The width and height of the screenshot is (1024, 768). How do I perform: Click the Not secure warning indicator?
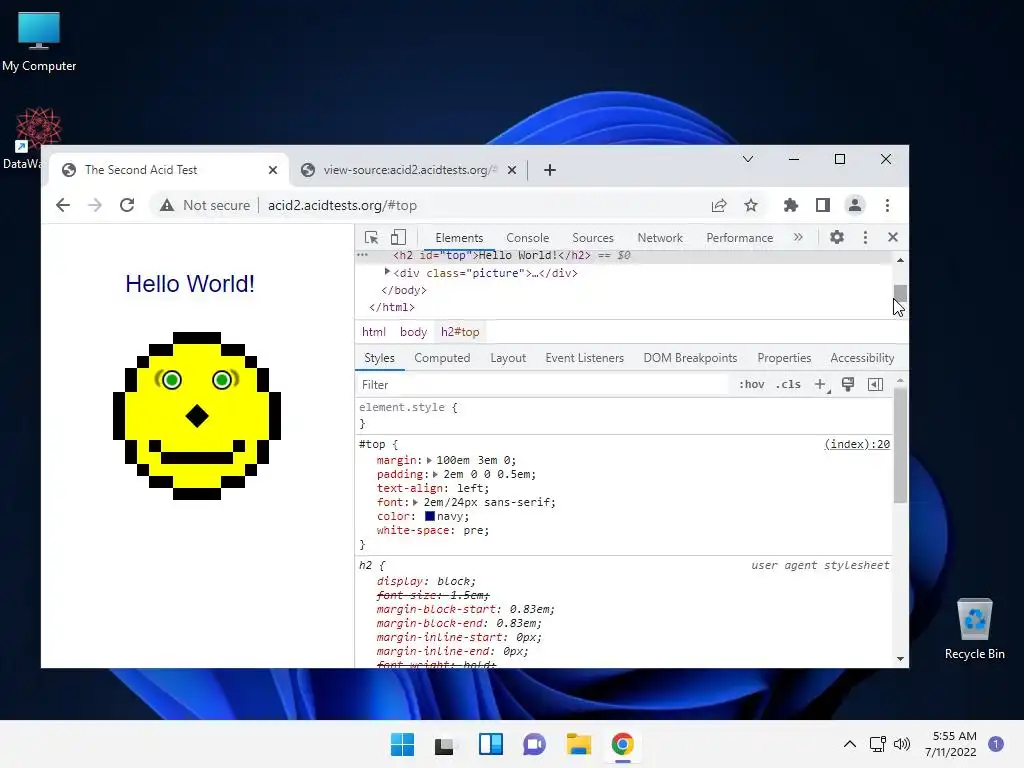(204, 205)
